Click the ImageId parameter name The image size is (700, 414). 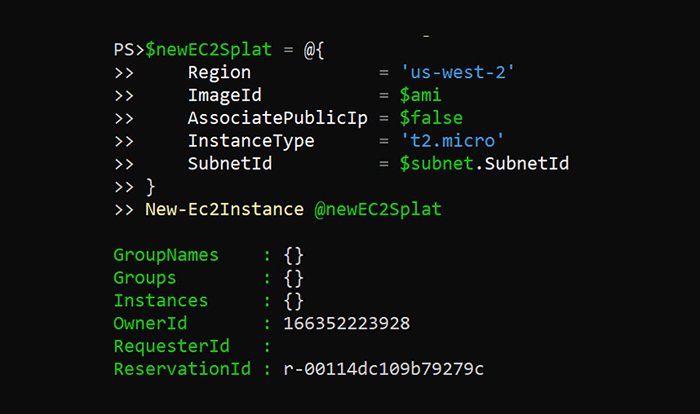tap(225, 96)
